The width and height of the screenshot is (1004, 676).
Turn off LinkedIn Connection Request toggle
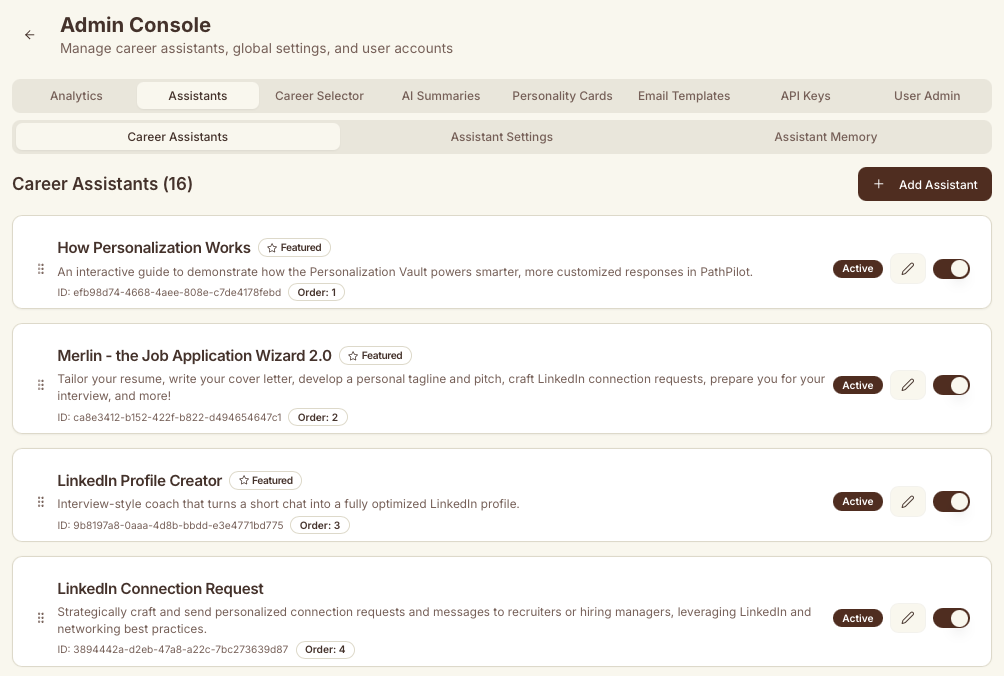tap(951, 619)
